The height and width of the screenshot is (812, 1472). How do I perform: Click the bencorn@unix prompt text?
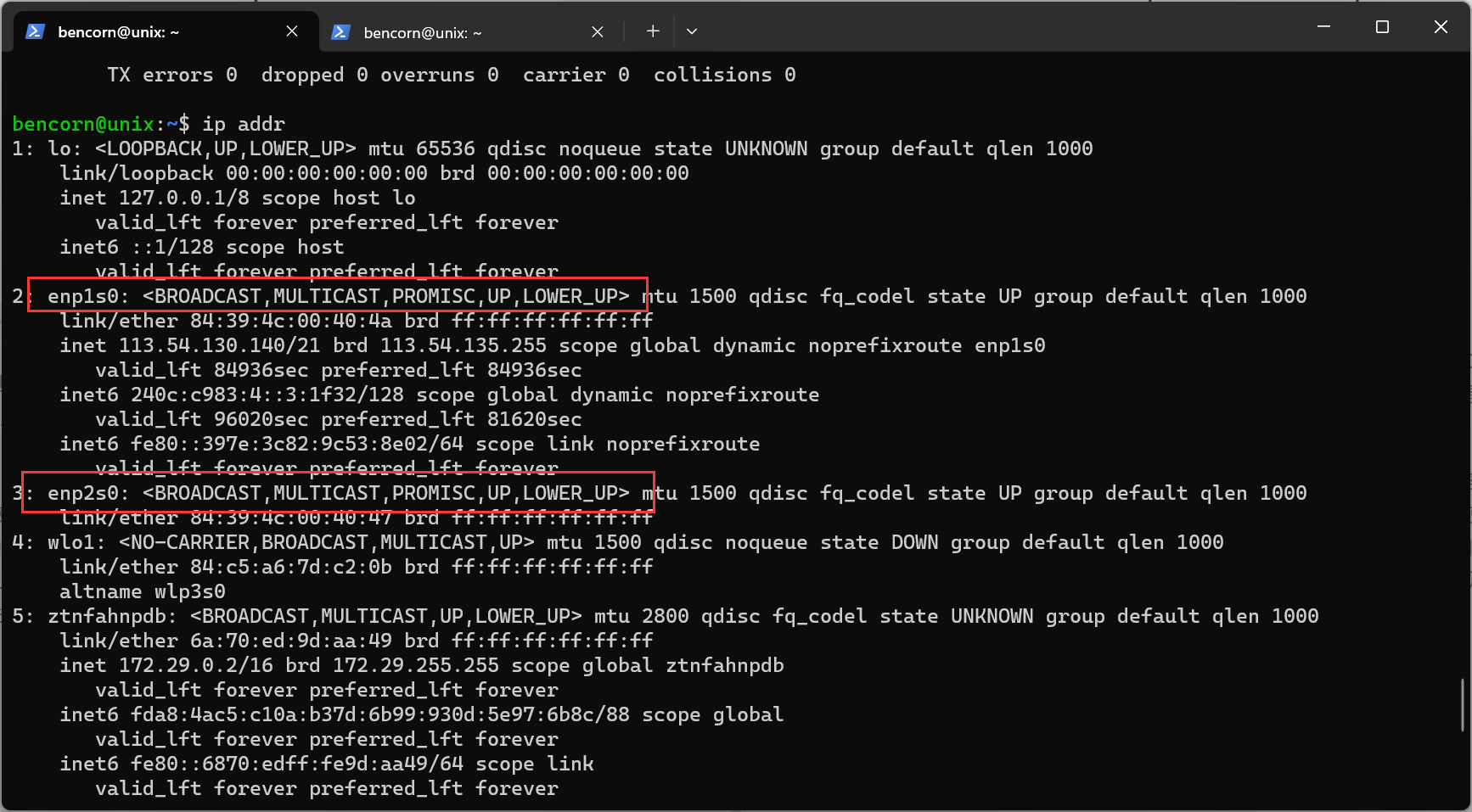click(x=85, y=124)
